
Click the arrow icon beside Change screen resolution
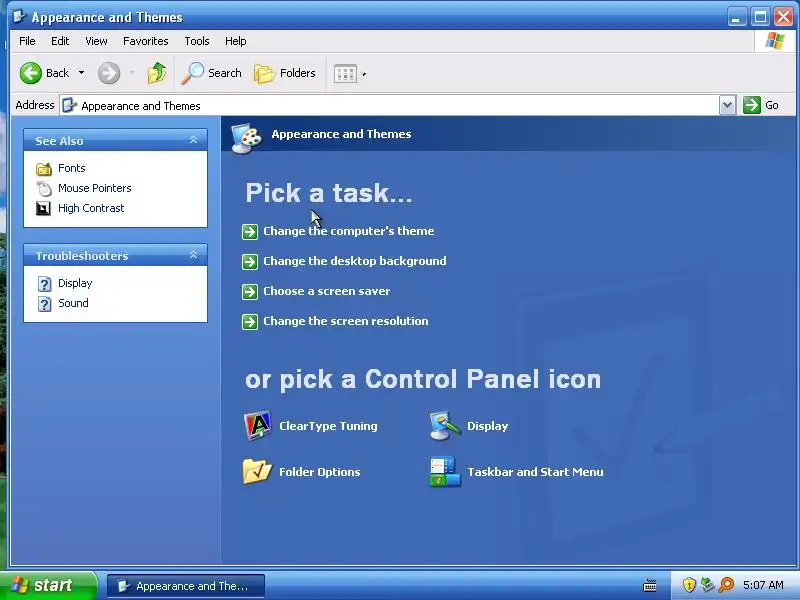pos(249,322)
